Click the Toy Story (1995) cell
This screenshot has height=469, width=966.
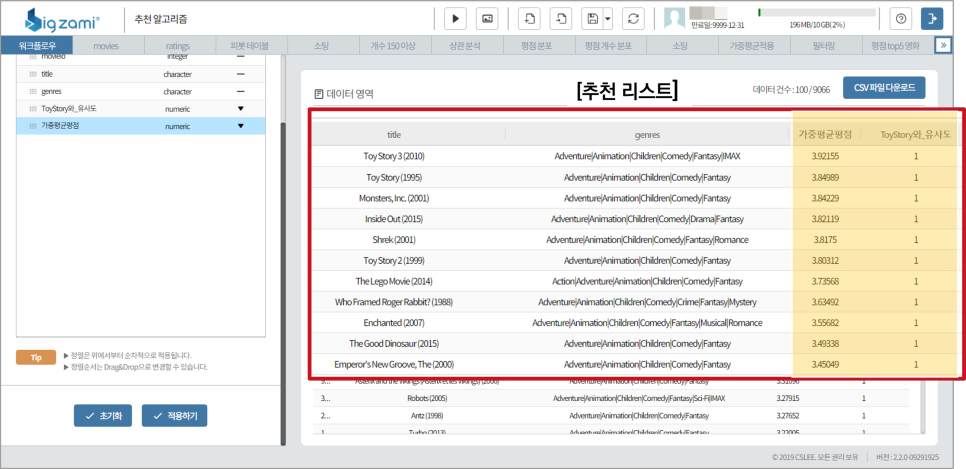(394, 177)
